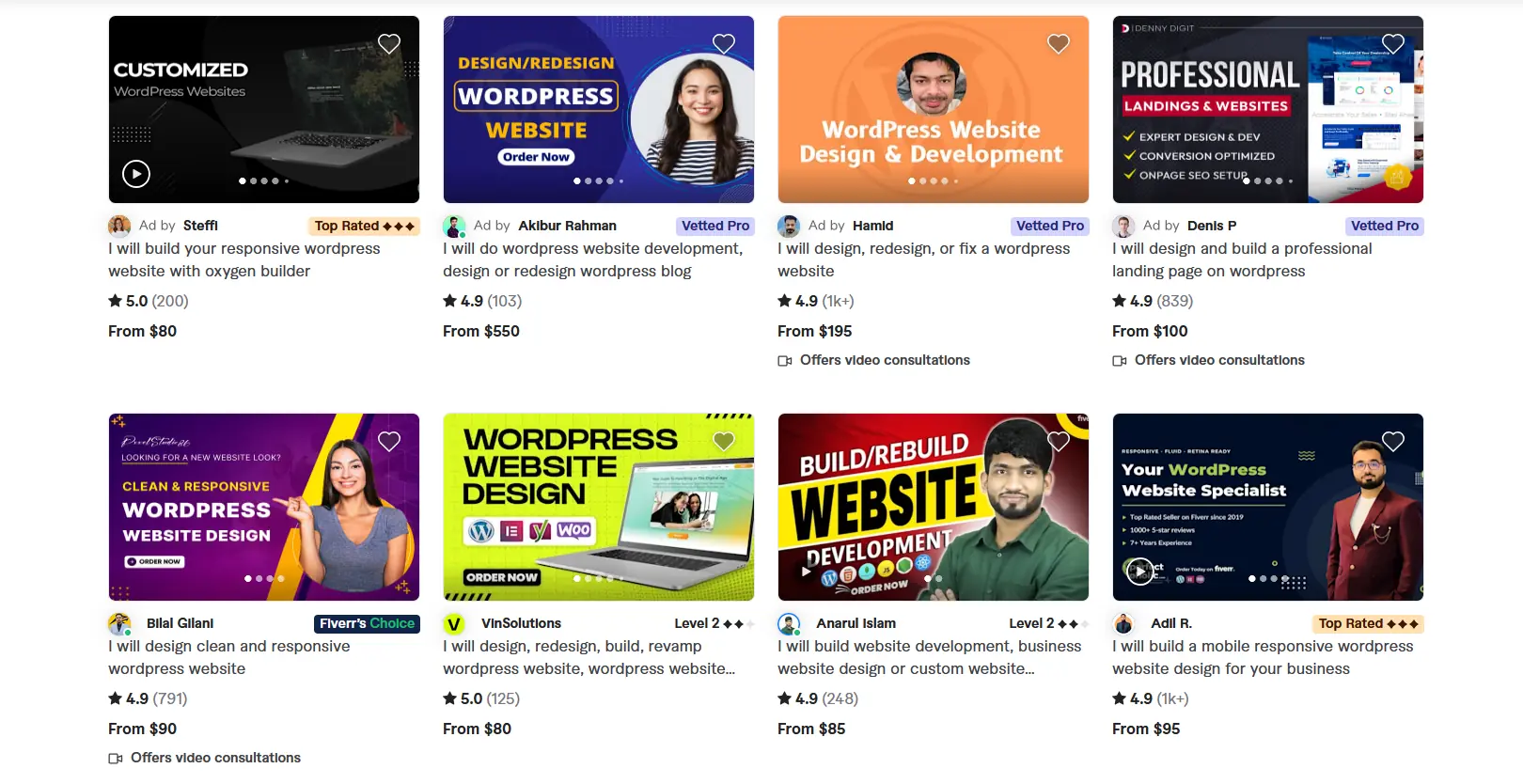The width and height of the screenshot is (1523, 784).
Task: Select the Professional Landings & Websites thumbnail
Action: click(x=1268, y=109)
